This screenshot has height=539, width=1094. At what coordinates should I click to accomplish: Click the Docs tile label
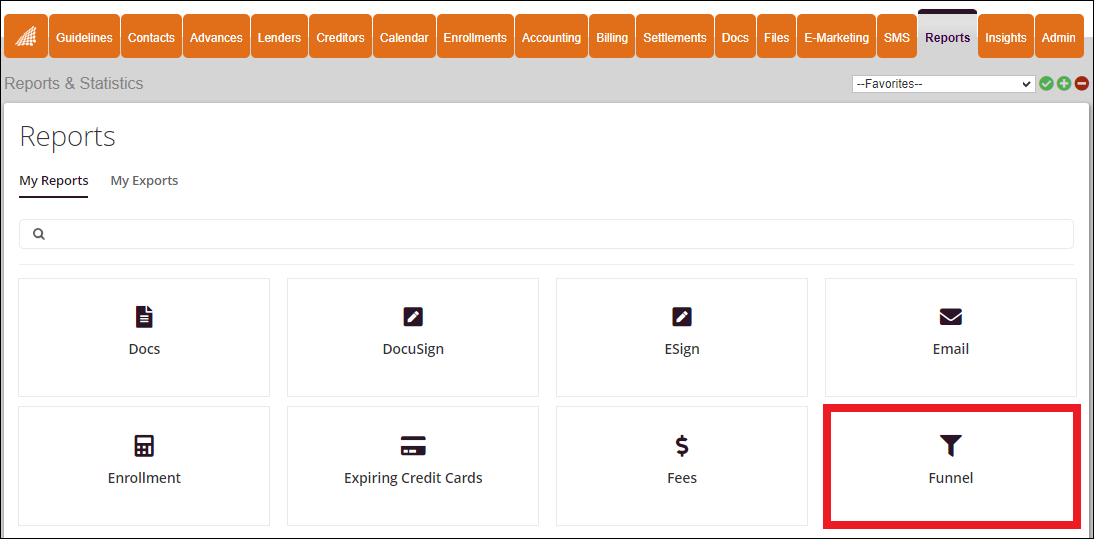pos(144,349)
